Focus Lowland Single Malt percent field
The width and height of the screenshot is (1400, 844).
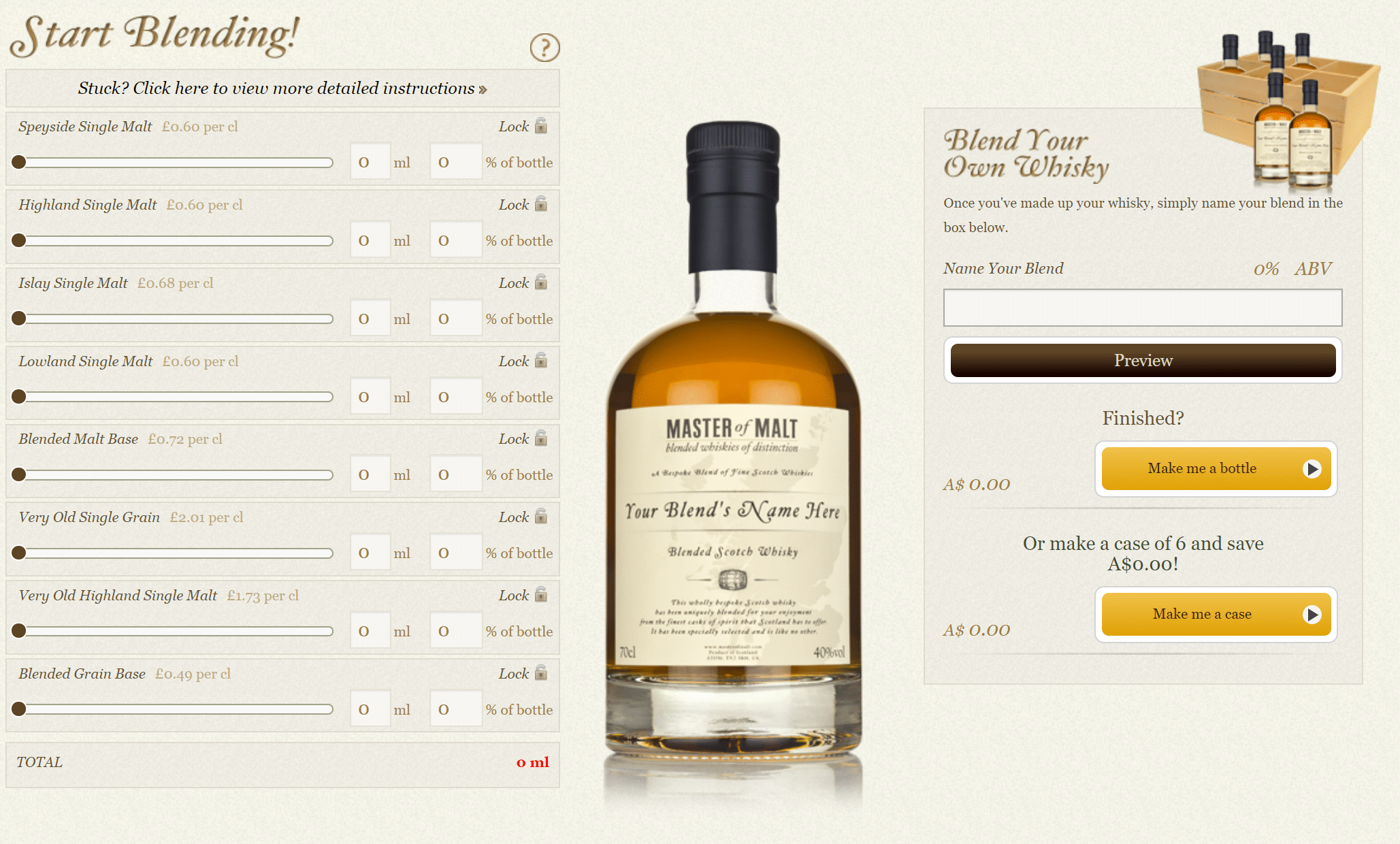456,396
